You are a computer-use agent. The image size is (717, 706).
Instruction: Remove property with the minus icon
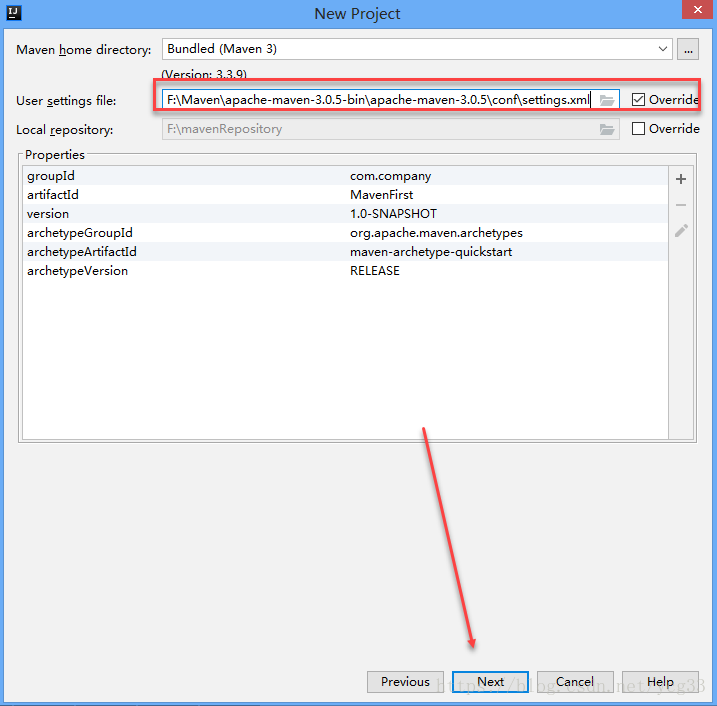(x=681, y=205)
